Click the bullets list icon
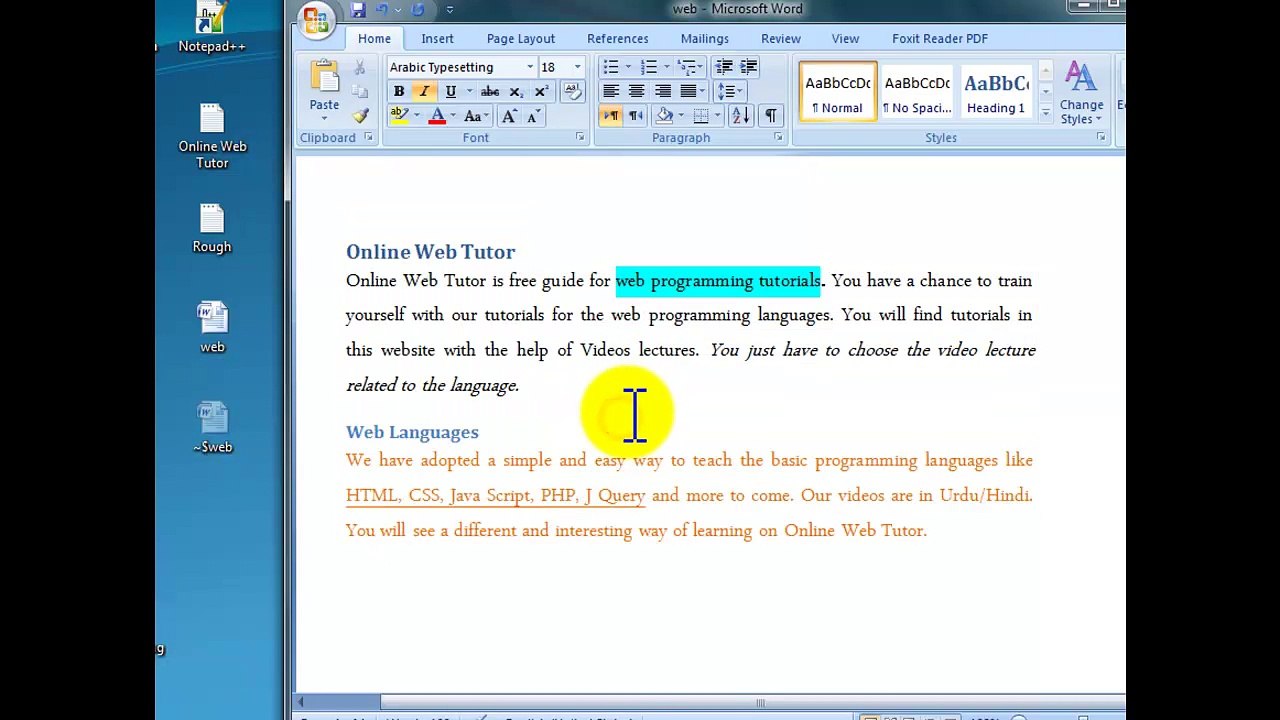 point(610,67)
